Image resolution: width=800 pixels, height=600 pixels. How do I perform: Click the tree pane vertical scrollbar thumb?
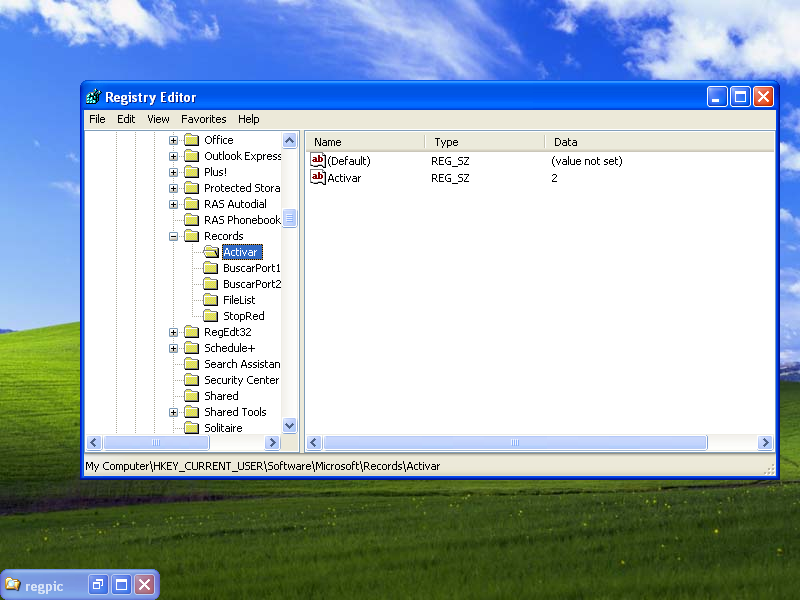[x=289, y=218]
